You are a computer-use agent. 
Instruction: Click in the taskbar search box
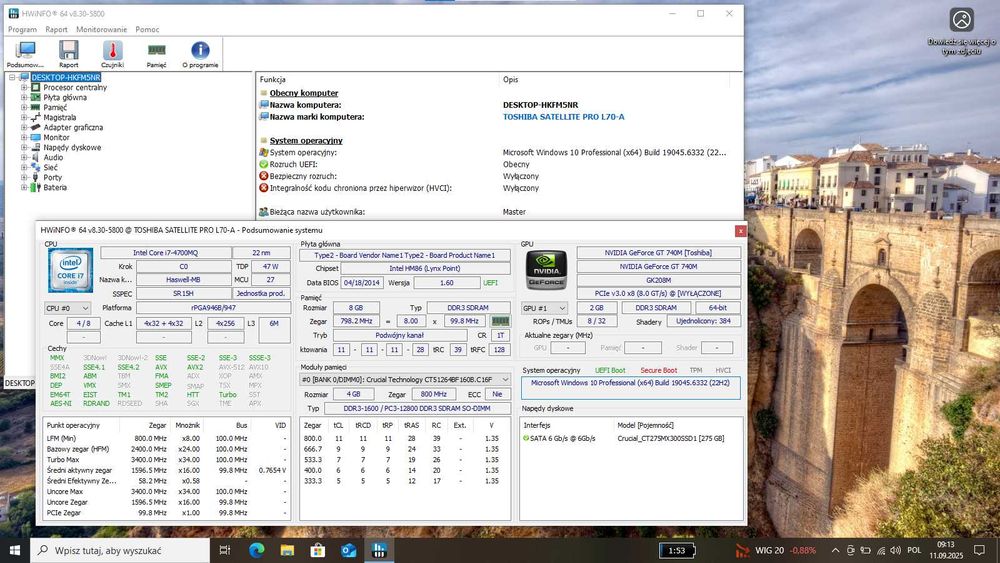pyautogui.click(x=120, y=550)
